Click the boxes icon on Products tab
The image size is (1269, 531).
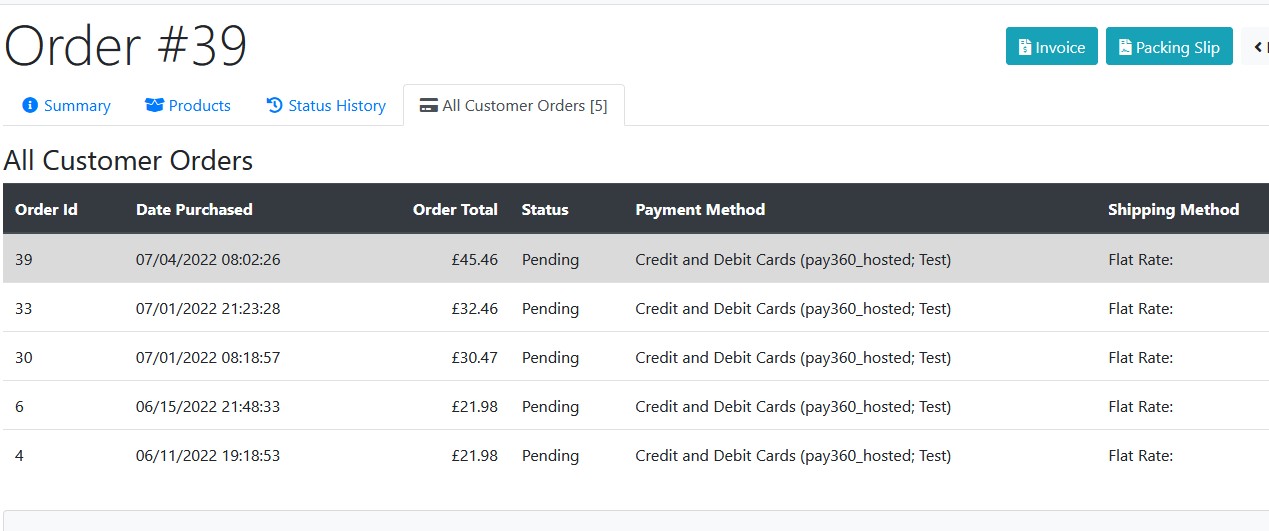(154, 105)
